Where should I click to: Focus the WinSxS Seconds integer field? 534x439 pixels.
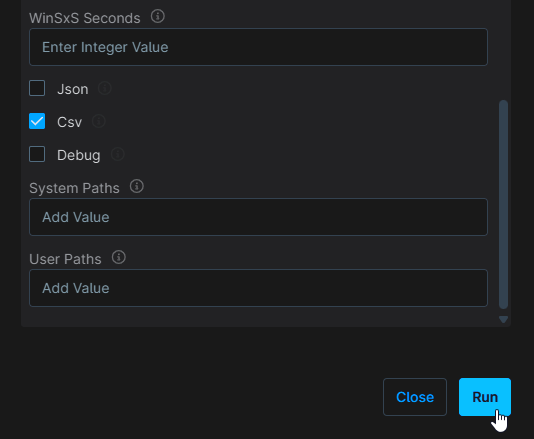(x=258, y=47)
